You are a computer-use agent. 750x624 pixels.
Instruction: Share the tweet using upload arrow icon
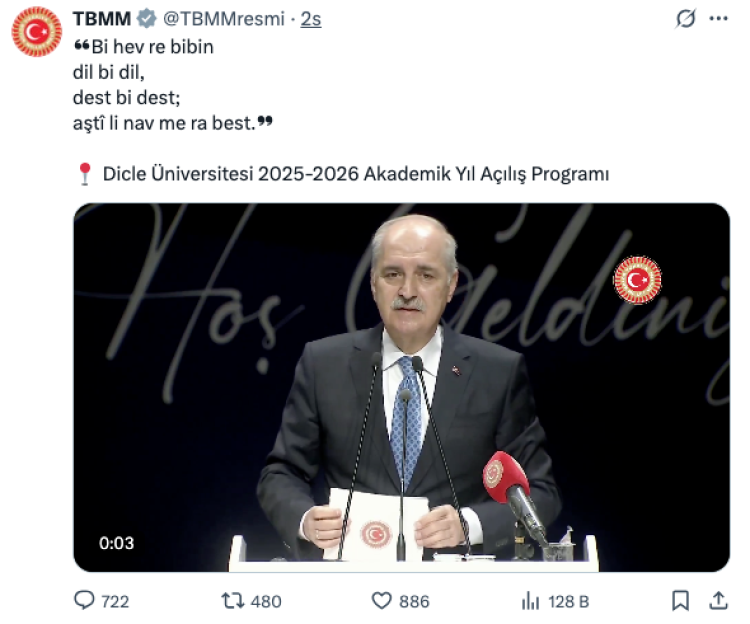click(x=718, y=601)
